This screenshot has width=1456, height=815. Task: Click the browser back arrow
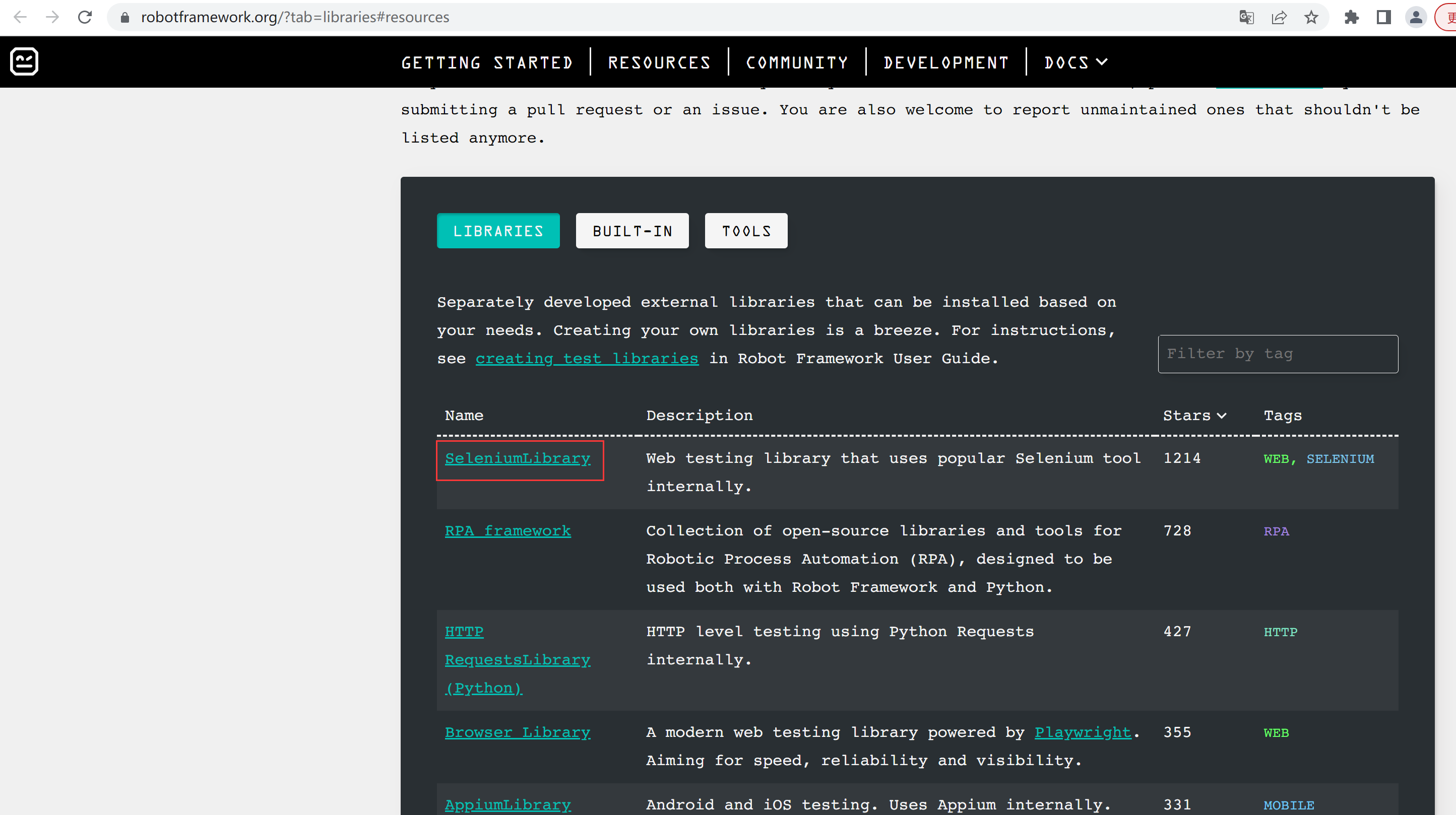click(x=20, y=17)
